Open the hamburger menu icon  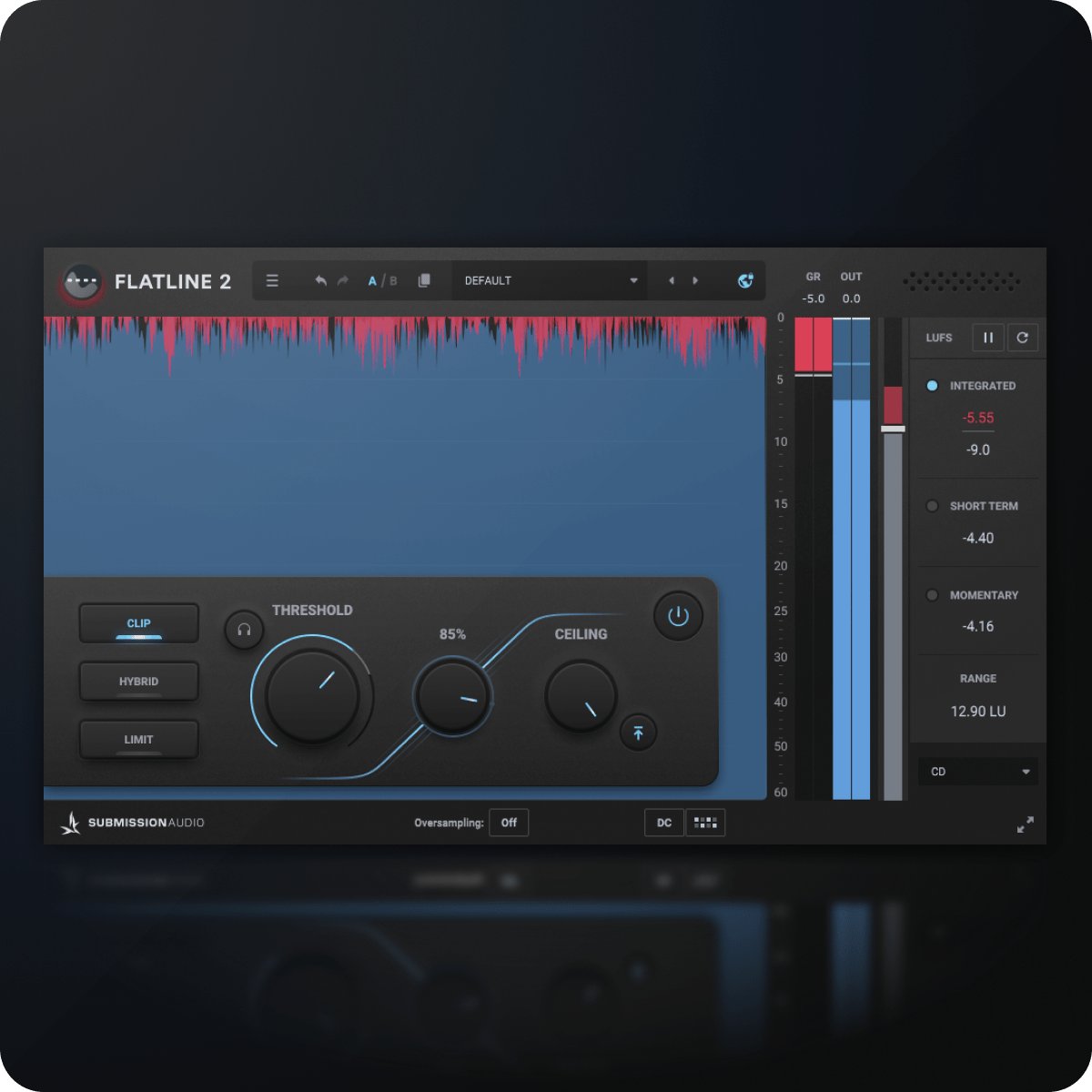point(272,281)
